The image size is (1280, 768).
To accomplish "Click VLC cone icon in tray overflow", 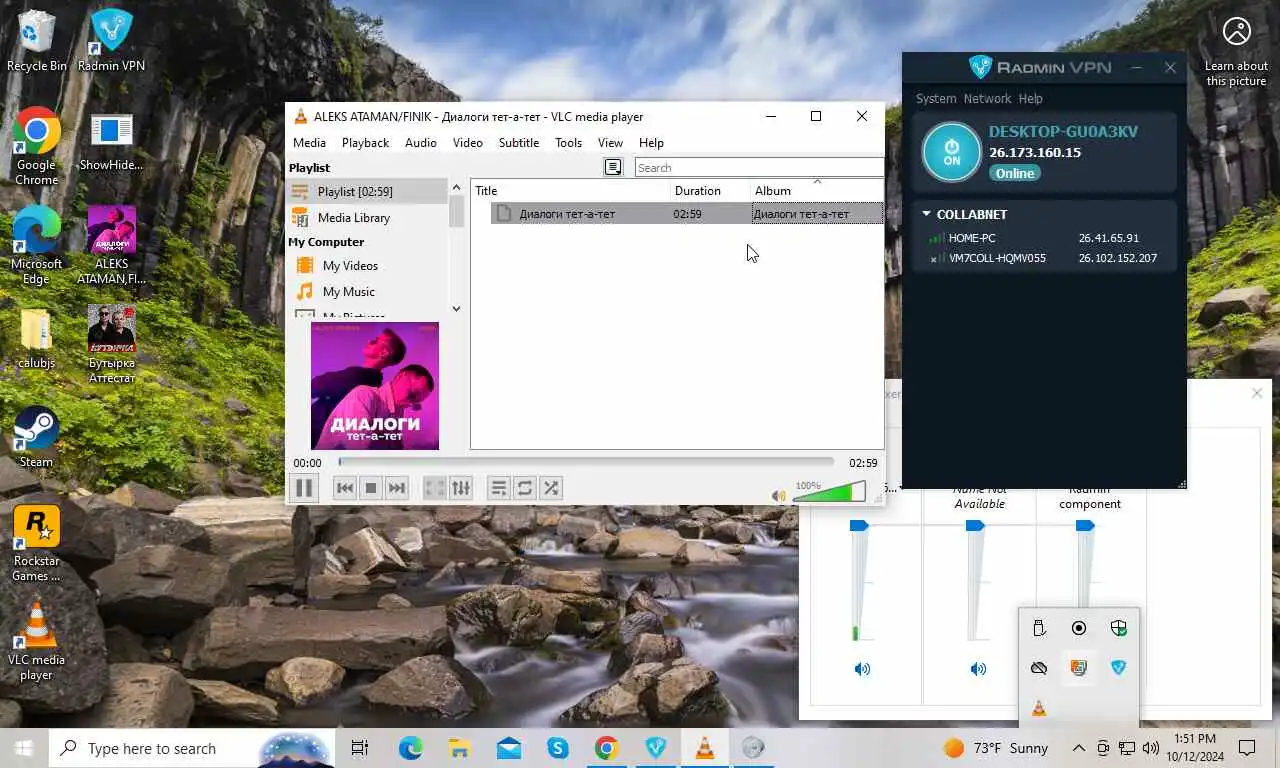I will click(x=1039, y=708).
